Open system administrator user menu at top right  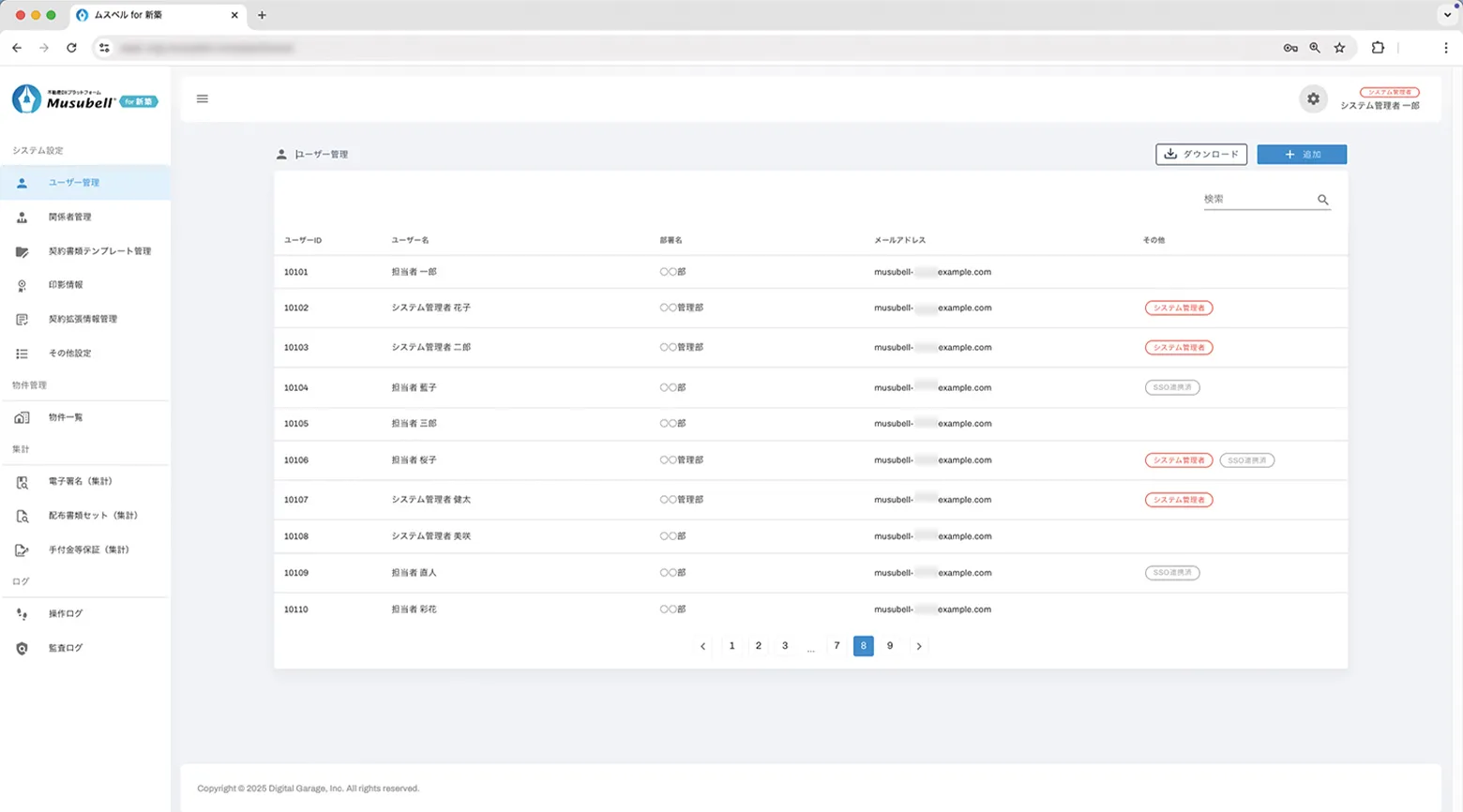[x=1380, y=99]
